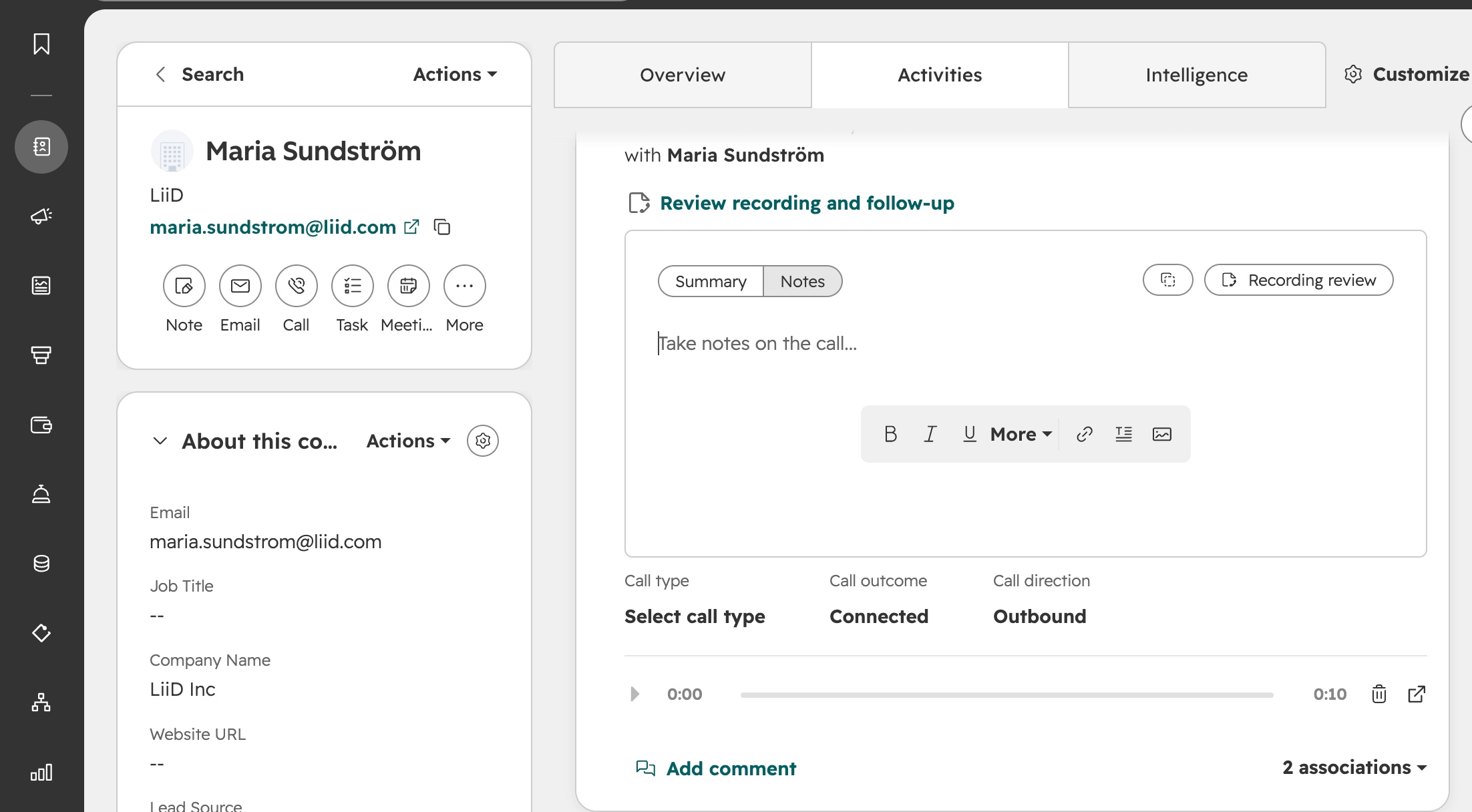Start a Call via the Call icon
Screen dimensions: 1472x812
(x=296, y=286)
